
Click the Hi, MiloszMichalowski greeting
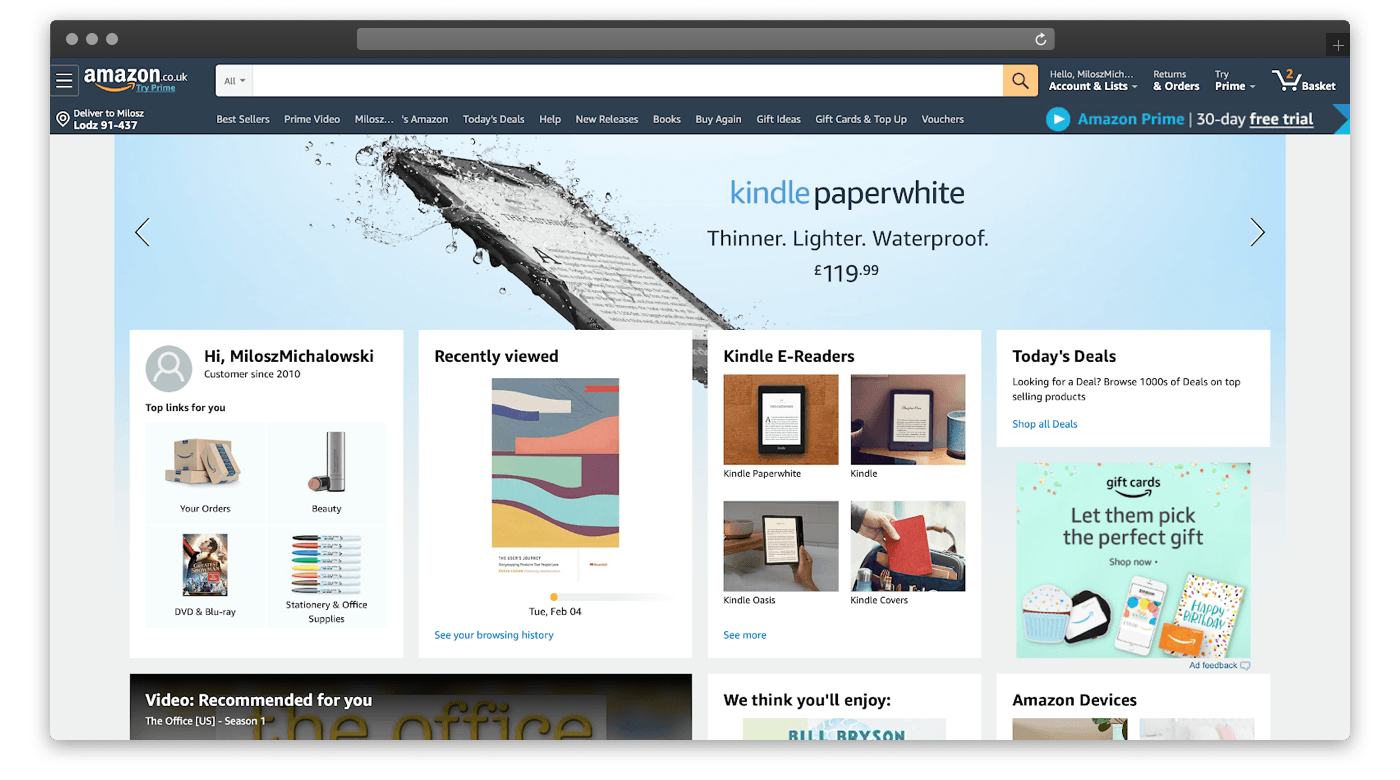(x=289, y=356)
